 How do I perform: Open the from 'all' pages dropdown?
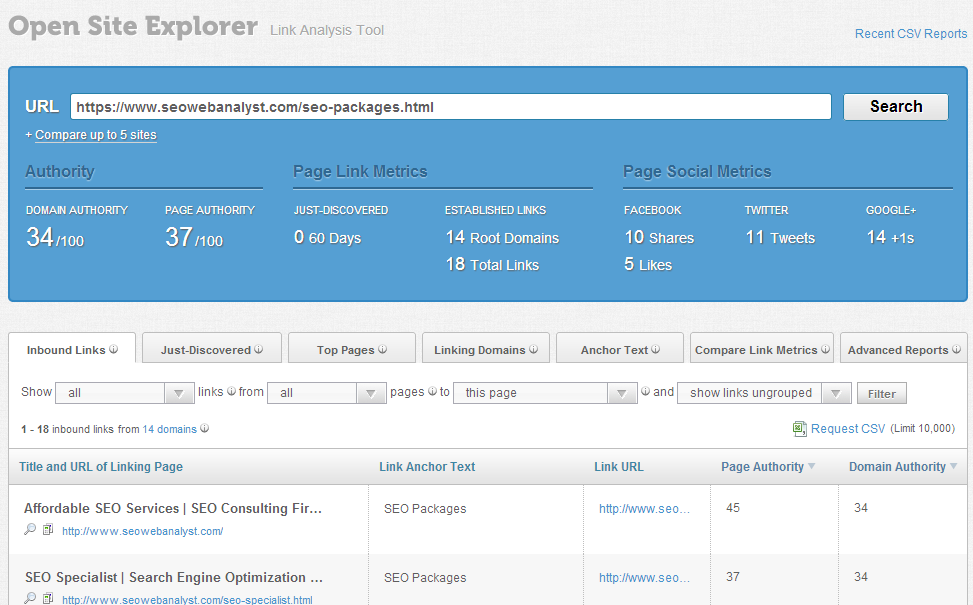[327, 393]
